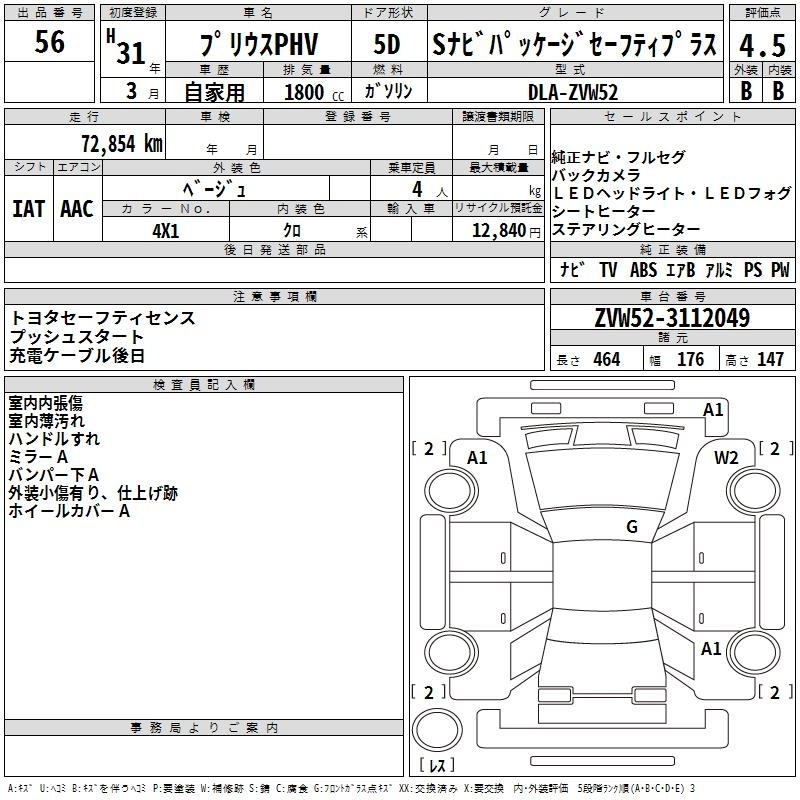Click the car name プリウスPHV
The width and height of the screenshot is (800, 800).
(x=259, y=43)
